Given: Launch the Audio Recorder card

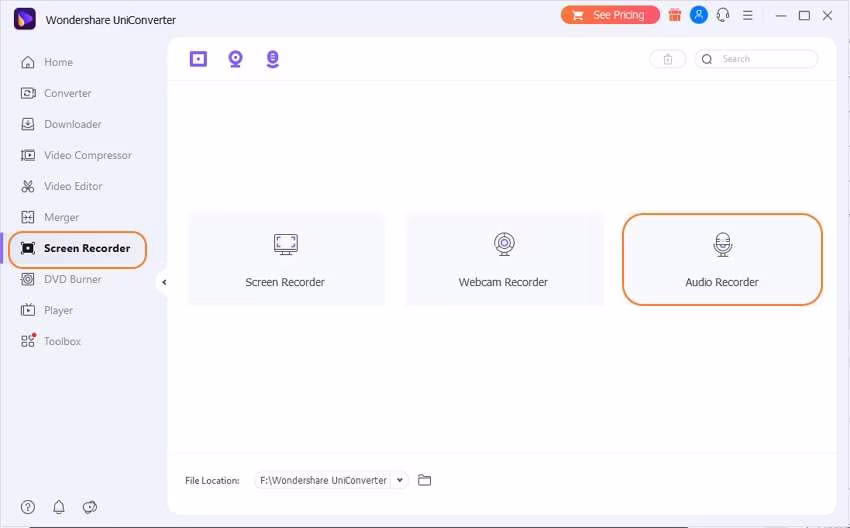Looking at the screenshot, I should pyautogui.click(x=722, y=259).
